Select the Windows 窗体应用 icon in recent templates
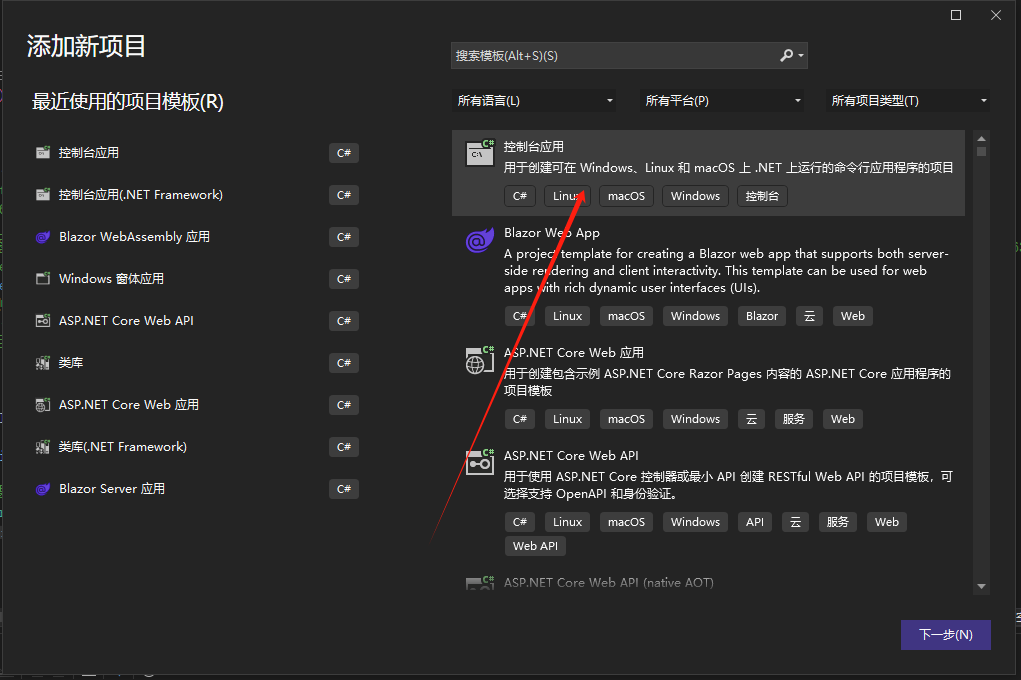The image size is (1021, 680). (42, 278)
